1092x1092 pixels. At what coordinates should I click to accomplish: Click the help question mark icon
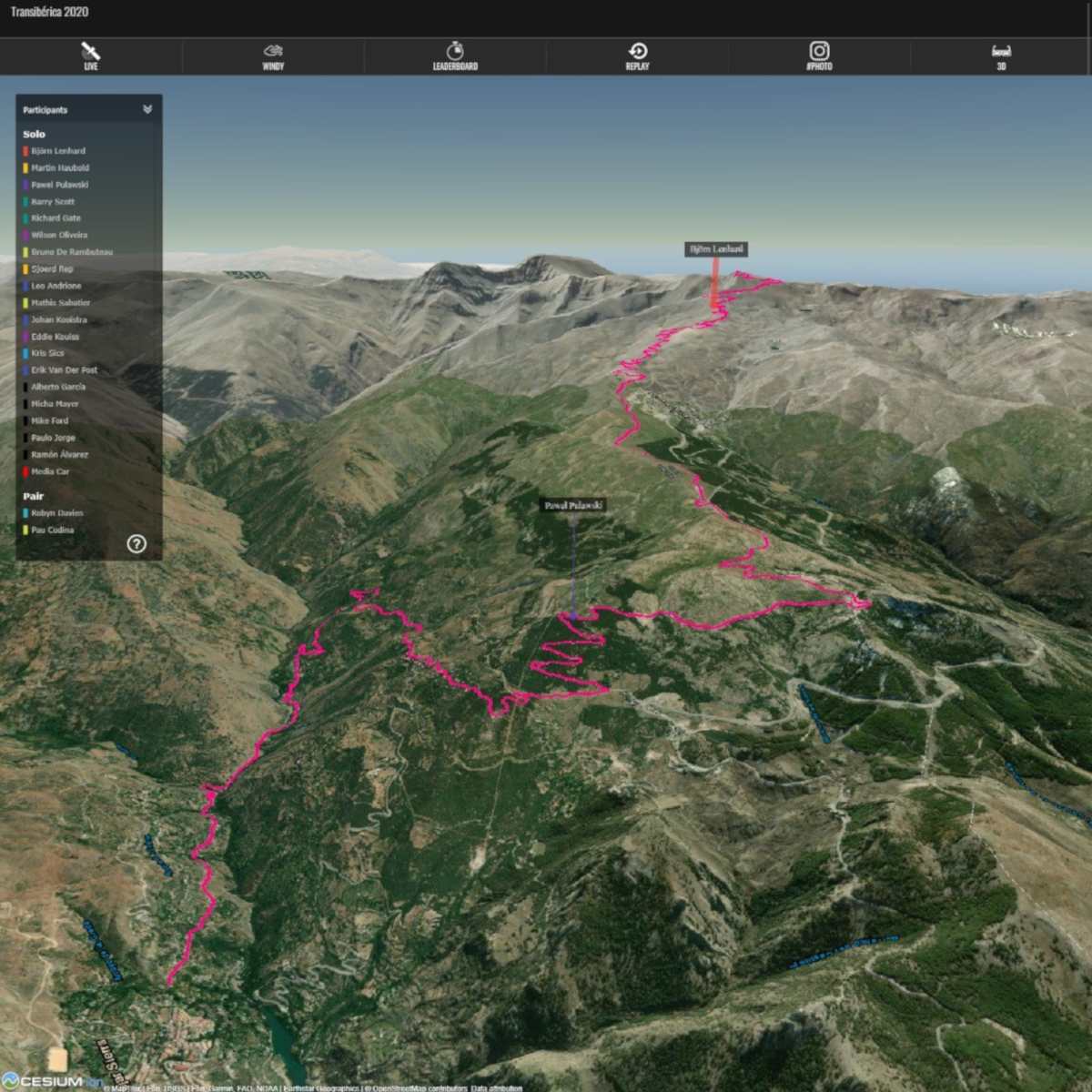[136, 544]
